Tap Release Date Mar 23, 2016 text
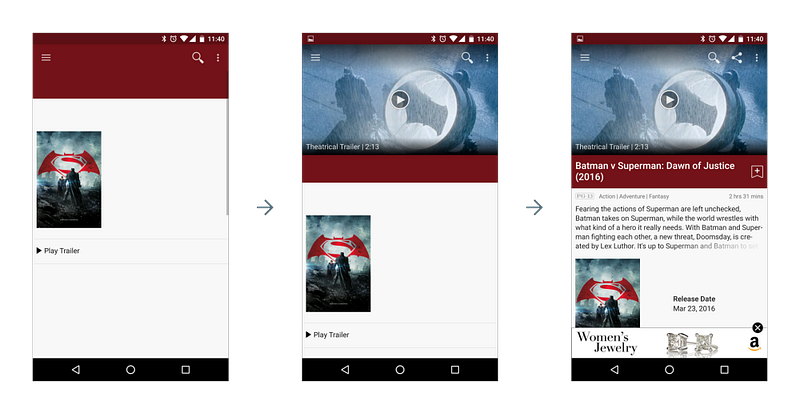This screenshot has height=414, width=800. pos(694,304)
